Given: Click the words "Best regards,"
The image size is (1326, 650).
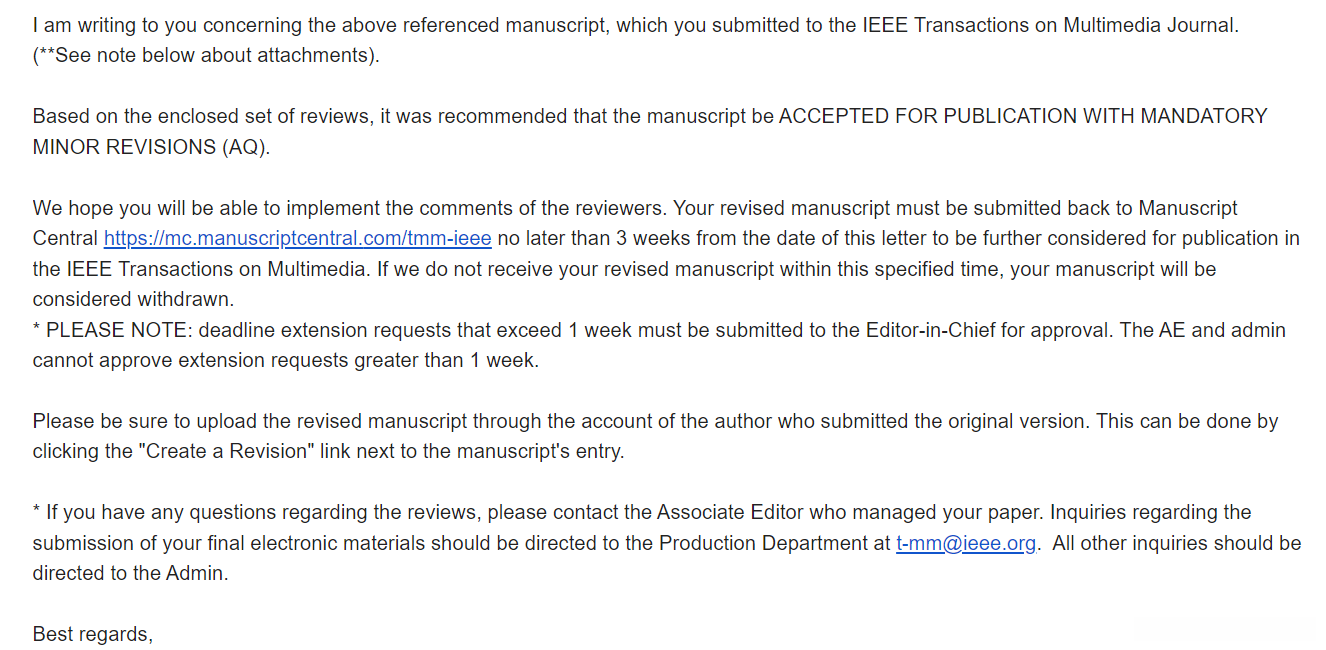Looking at the screenshot, I should (92, 634).
